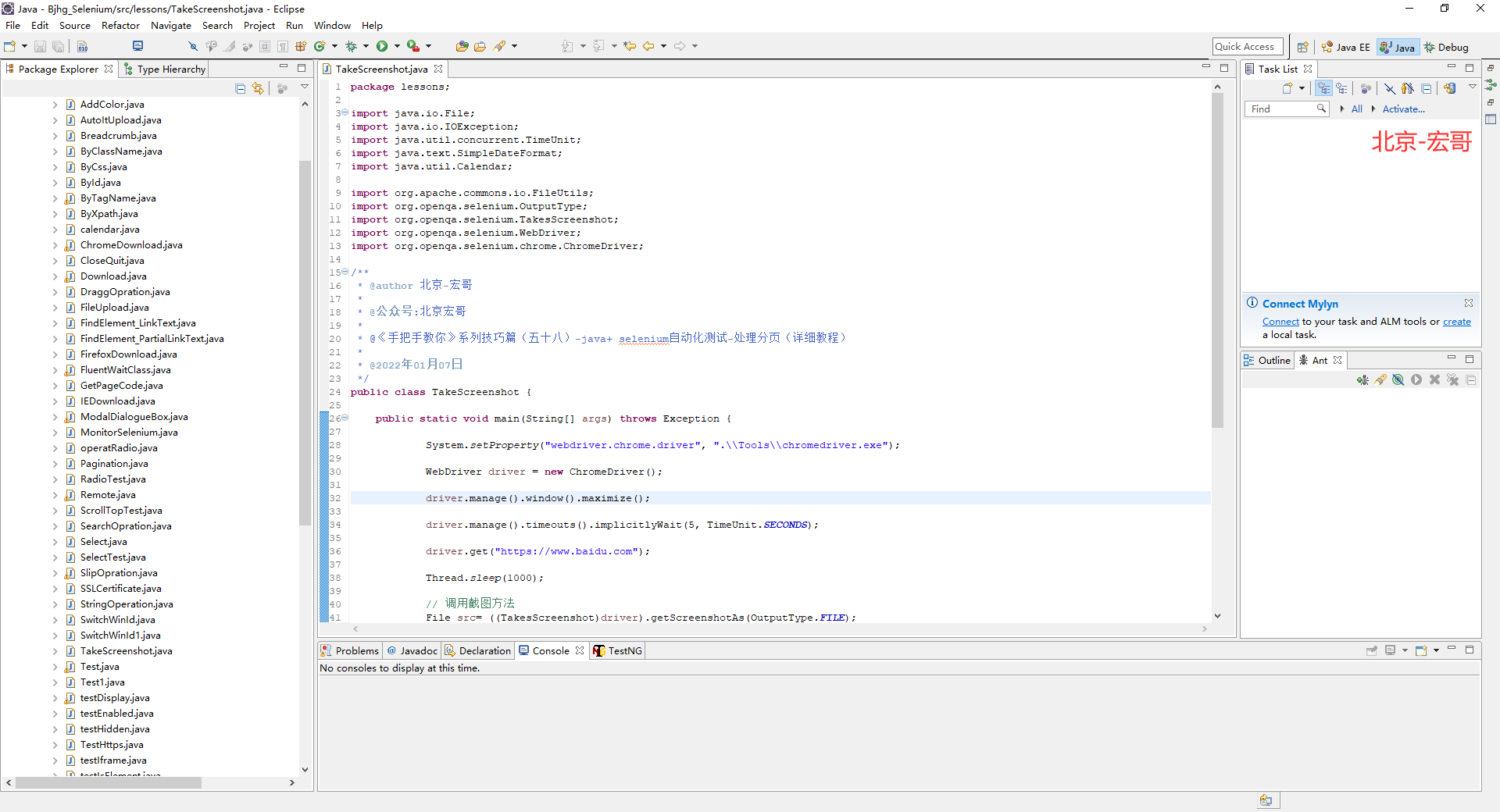
Task: Open Package Explorer view menu triangle
Action: (305, 87)
